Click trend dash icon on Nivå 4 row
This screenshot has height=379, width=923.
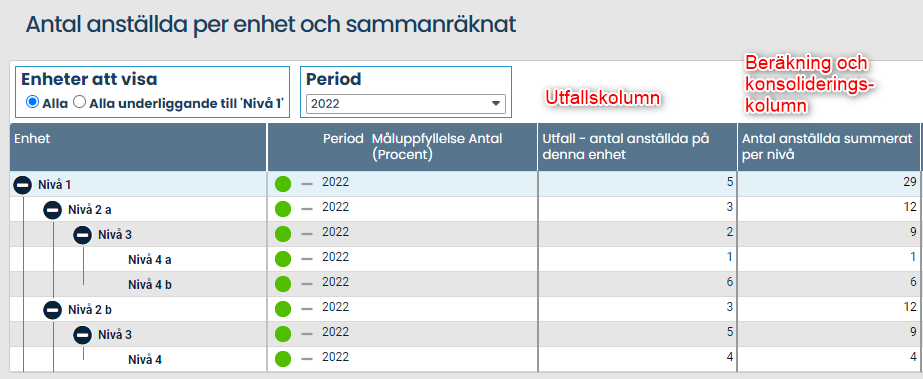[307, 358]
